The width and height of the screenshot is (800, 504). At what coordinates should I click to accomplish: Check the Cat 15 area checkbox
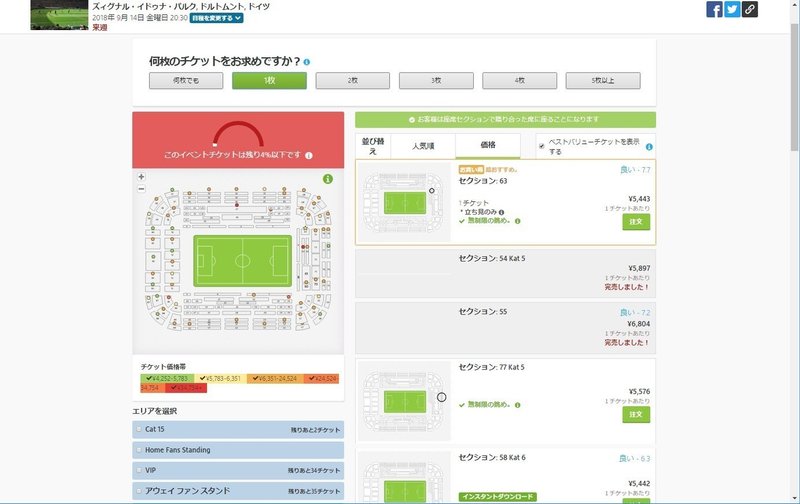pyautogui.click(x=139, y=430)
